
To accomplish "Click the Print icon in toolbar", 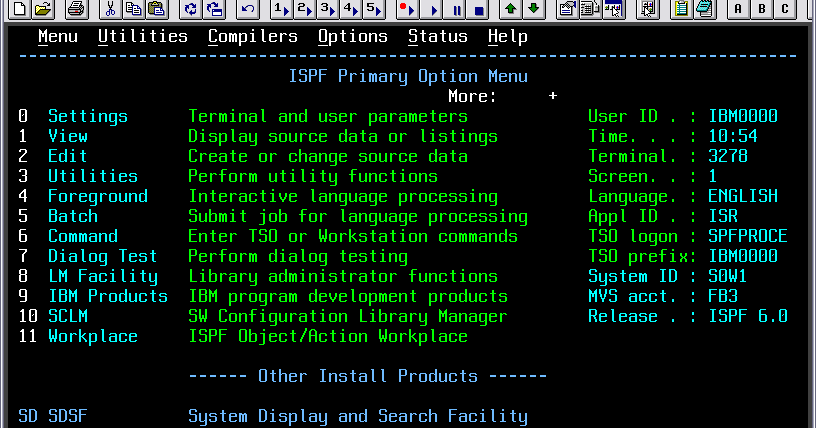I will [76, 8].
